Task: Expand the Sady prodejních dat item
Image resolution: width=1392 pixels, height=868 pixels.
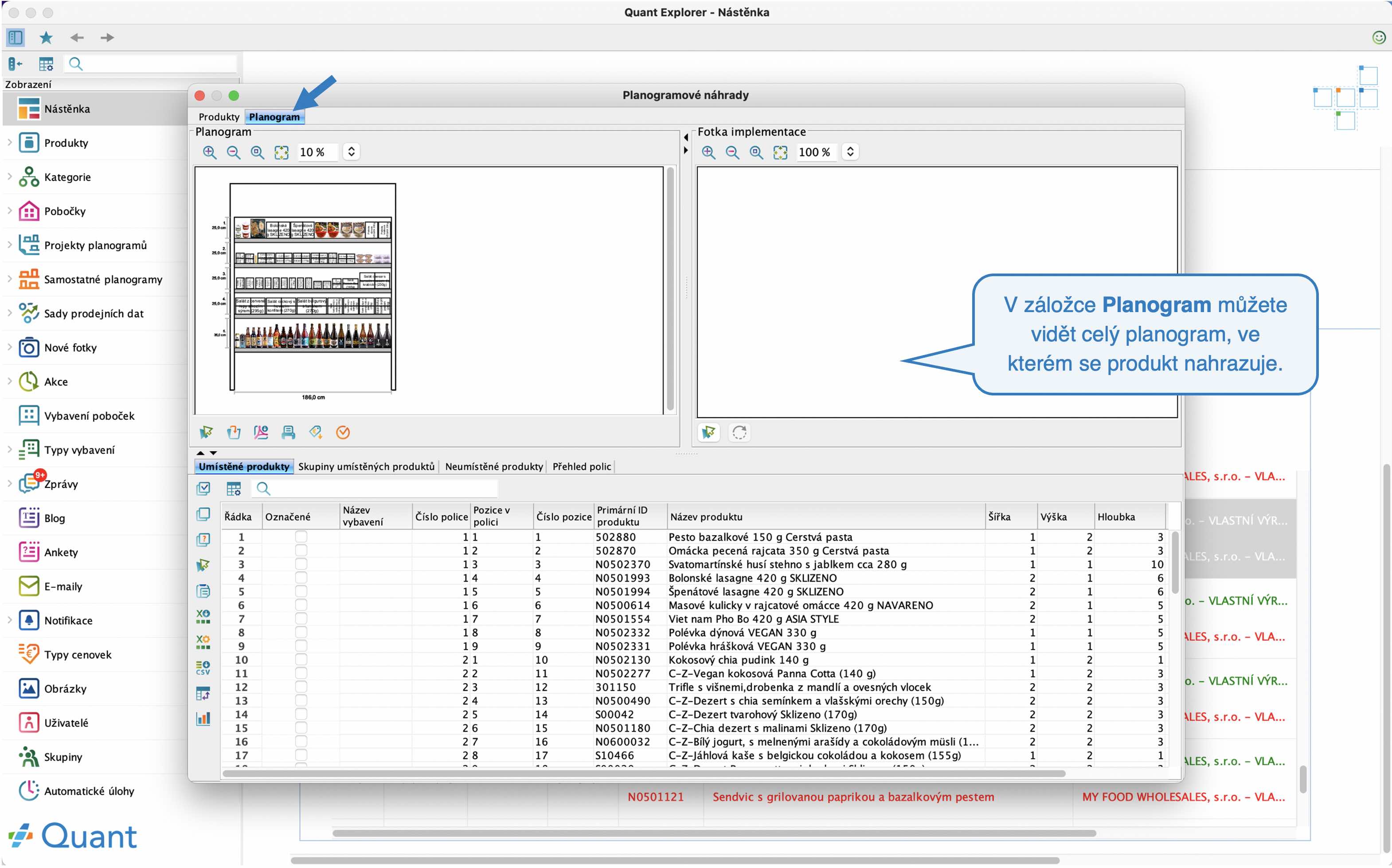Action: pyautogui.click(x=10, y=313)
